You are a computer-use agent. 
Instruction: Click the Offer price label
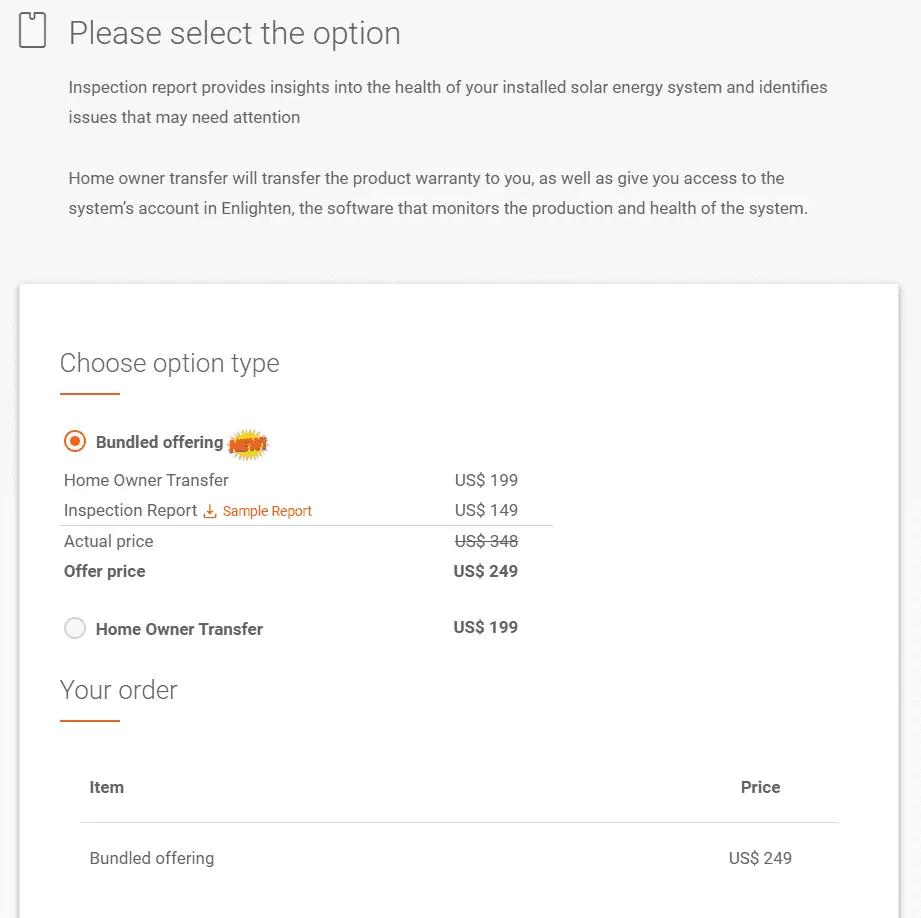[x=105, y=571]
